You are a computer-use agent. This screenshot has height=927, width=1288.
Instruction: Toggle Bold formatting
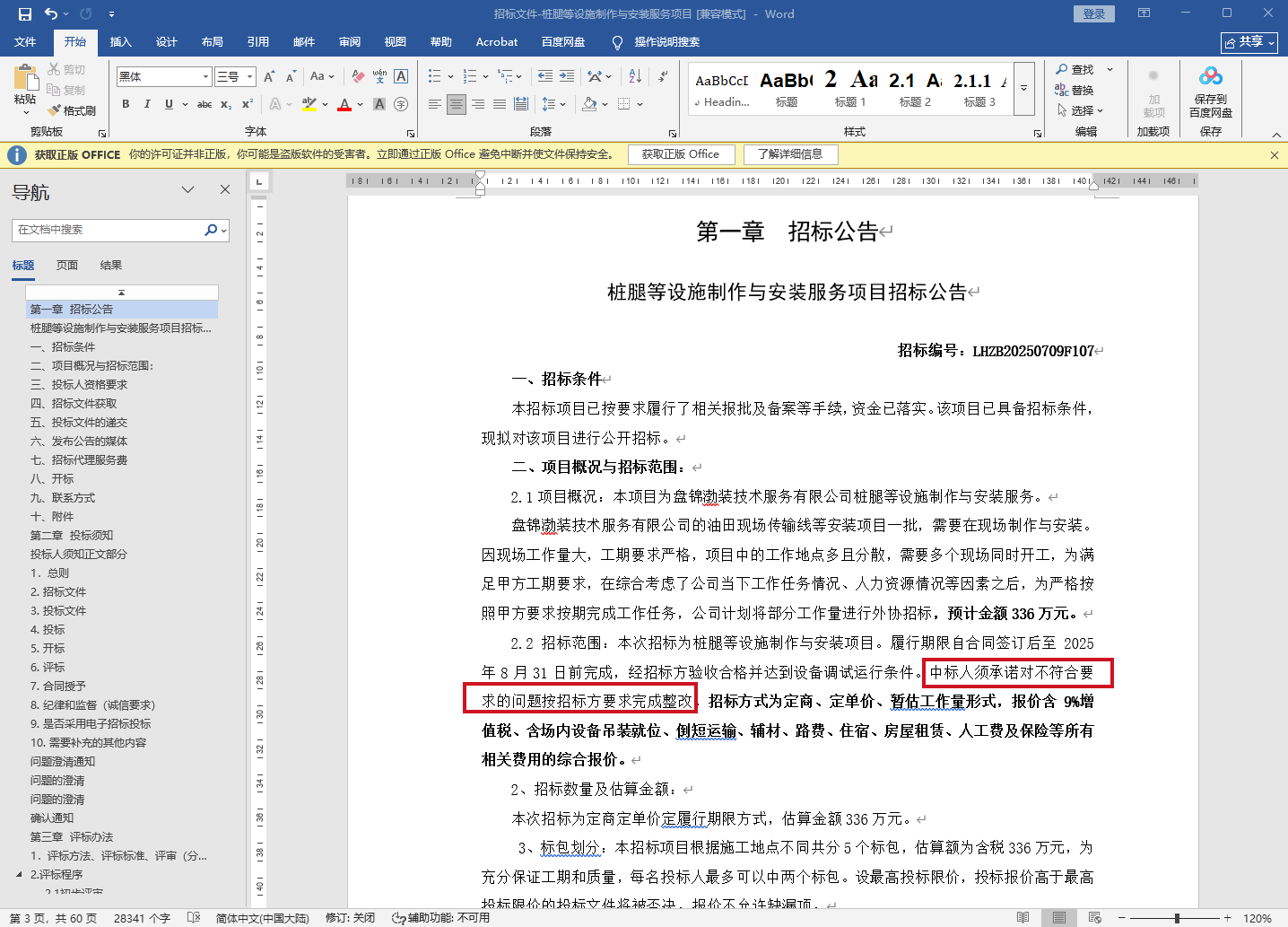(x=126, y=104)
